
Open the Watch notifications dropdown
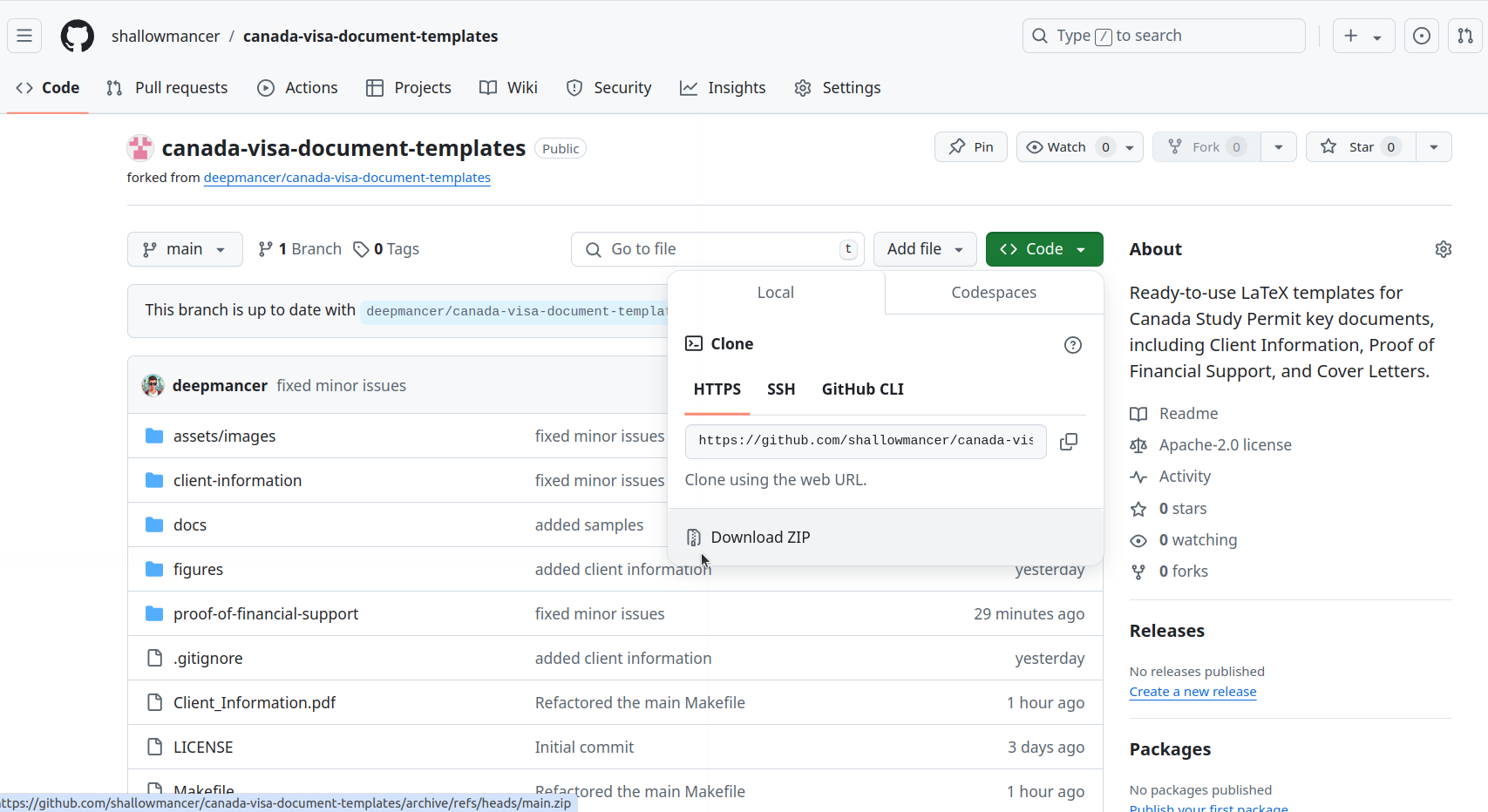[1080, 147]
